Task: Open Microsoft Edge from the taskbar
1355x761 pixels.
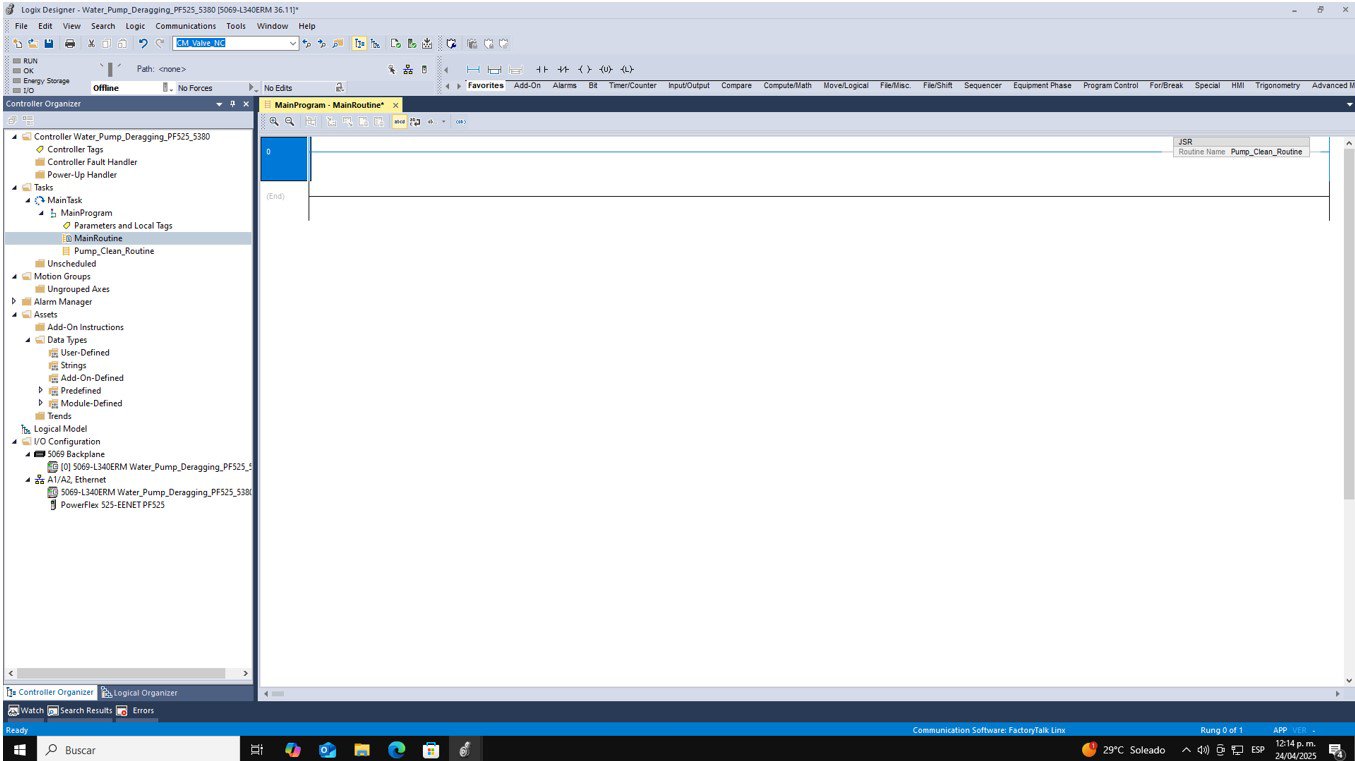Action: [396, 749]
